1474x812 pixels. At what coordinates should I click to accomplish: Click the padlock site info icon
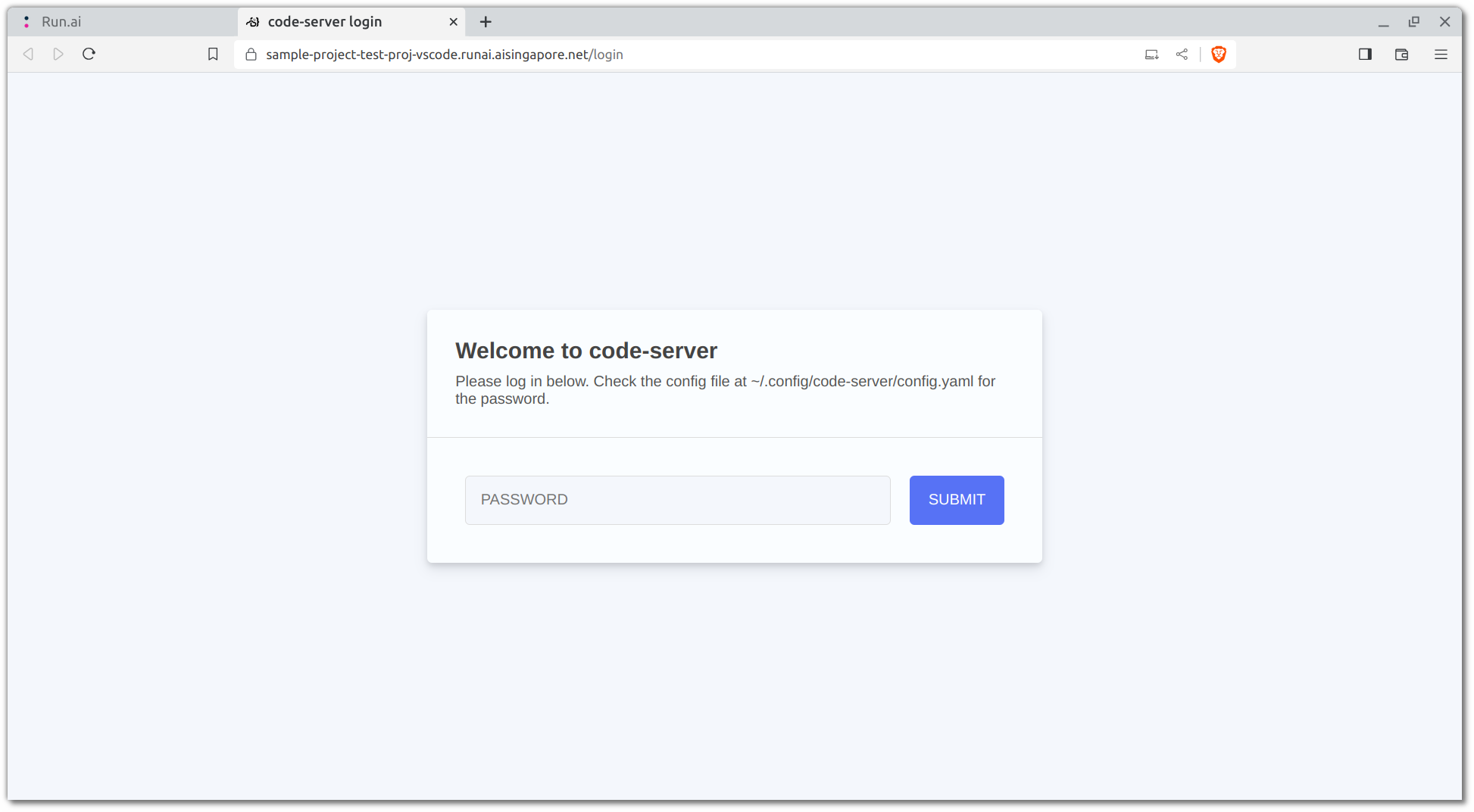coord(251,55)
